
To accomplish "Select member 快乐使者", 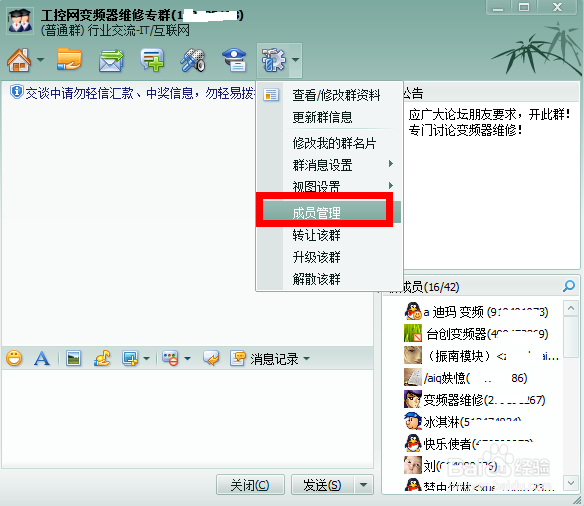I will click(469, 444).
